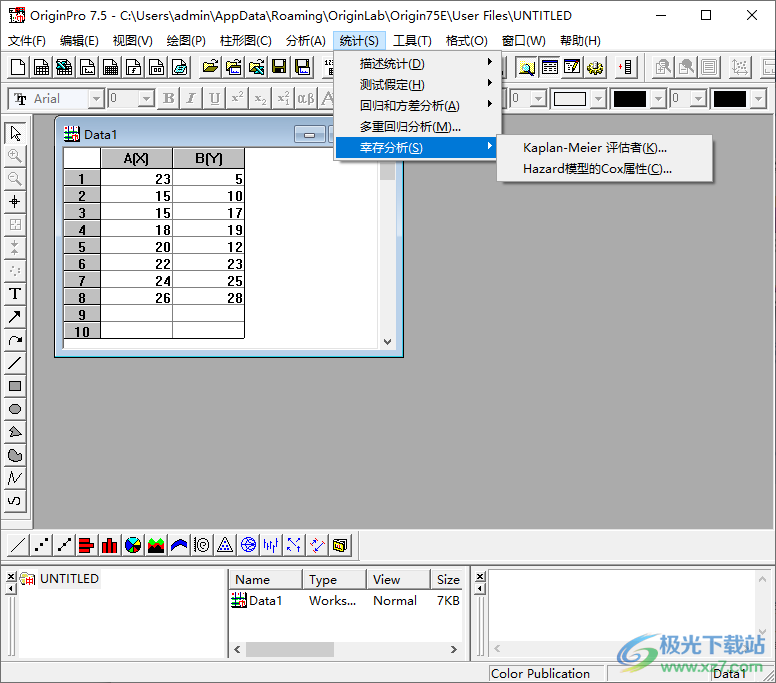Click the first black color swatch

(x=630, y=99)
